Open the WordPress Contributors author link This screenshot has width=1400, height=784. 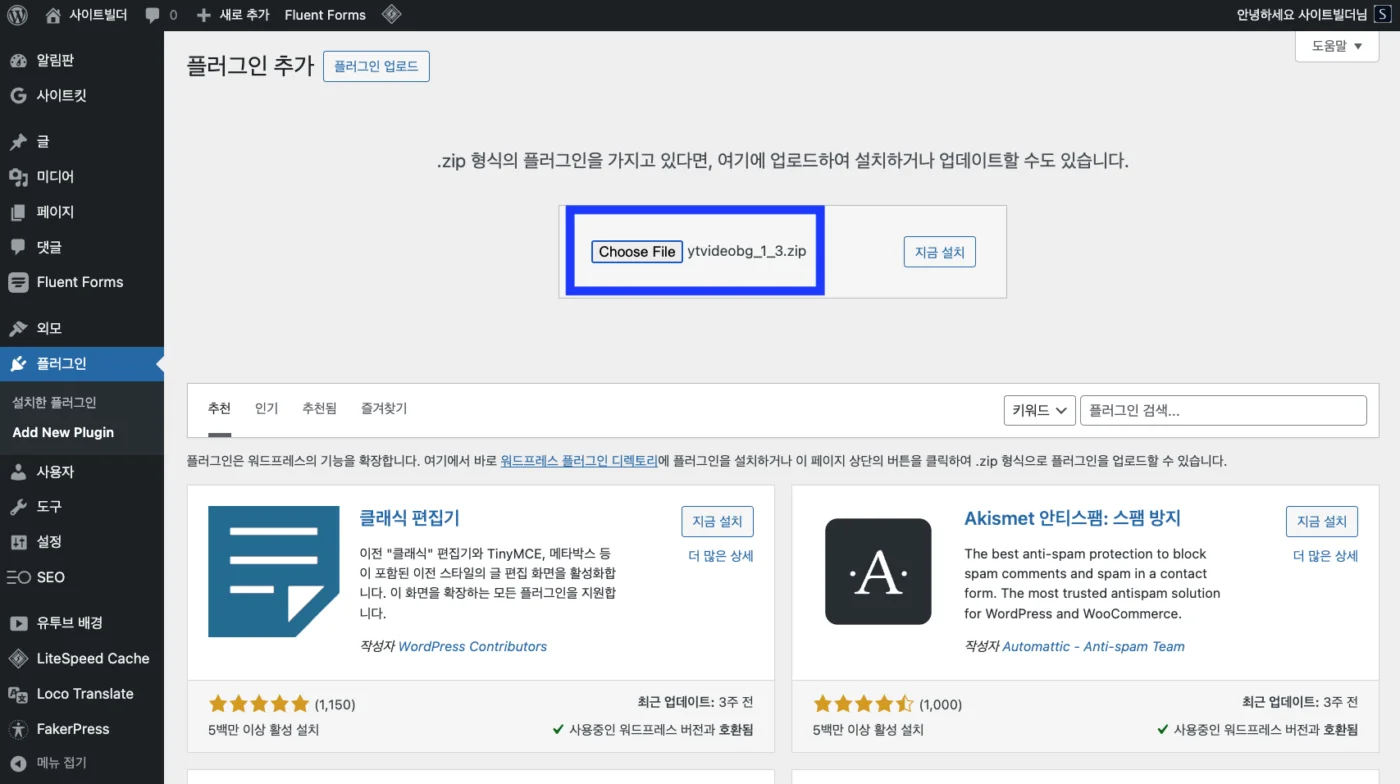472,647
